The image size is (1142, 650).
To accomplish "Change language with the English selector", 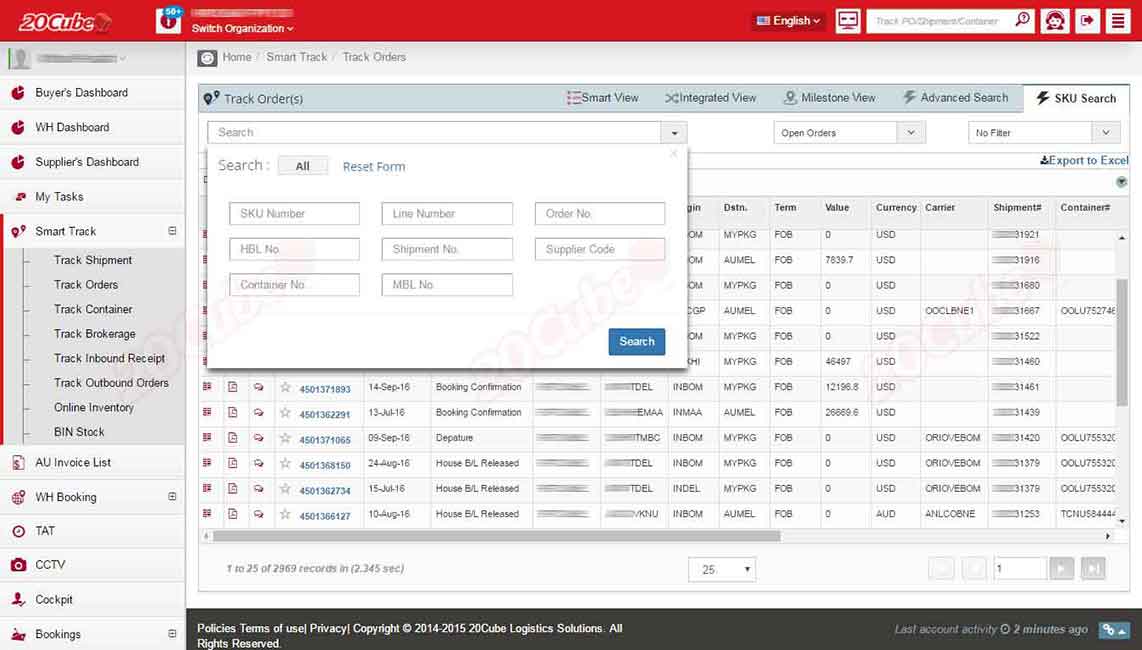I will [x=789, y=20].
